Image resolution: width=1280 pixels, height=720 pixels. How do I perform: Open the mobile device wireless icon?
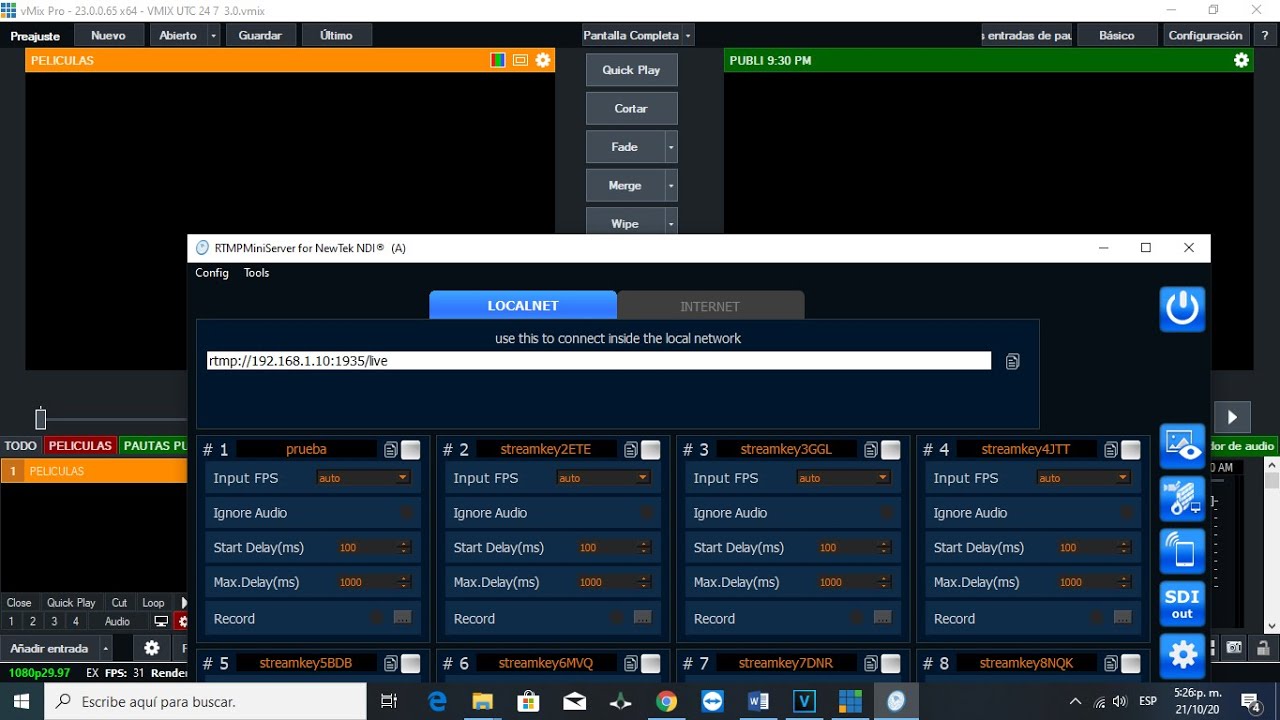click(1182, 552)
